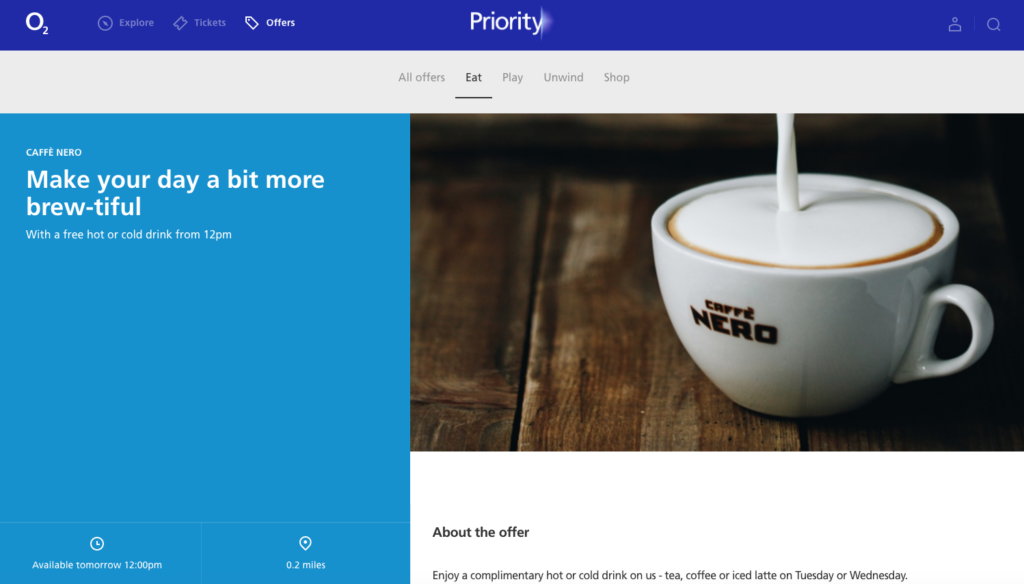Image resolution: width=1024 pixels, height=584 pixels.
Task: Click the Tickets icon in navigation
Action: point(180,24)
